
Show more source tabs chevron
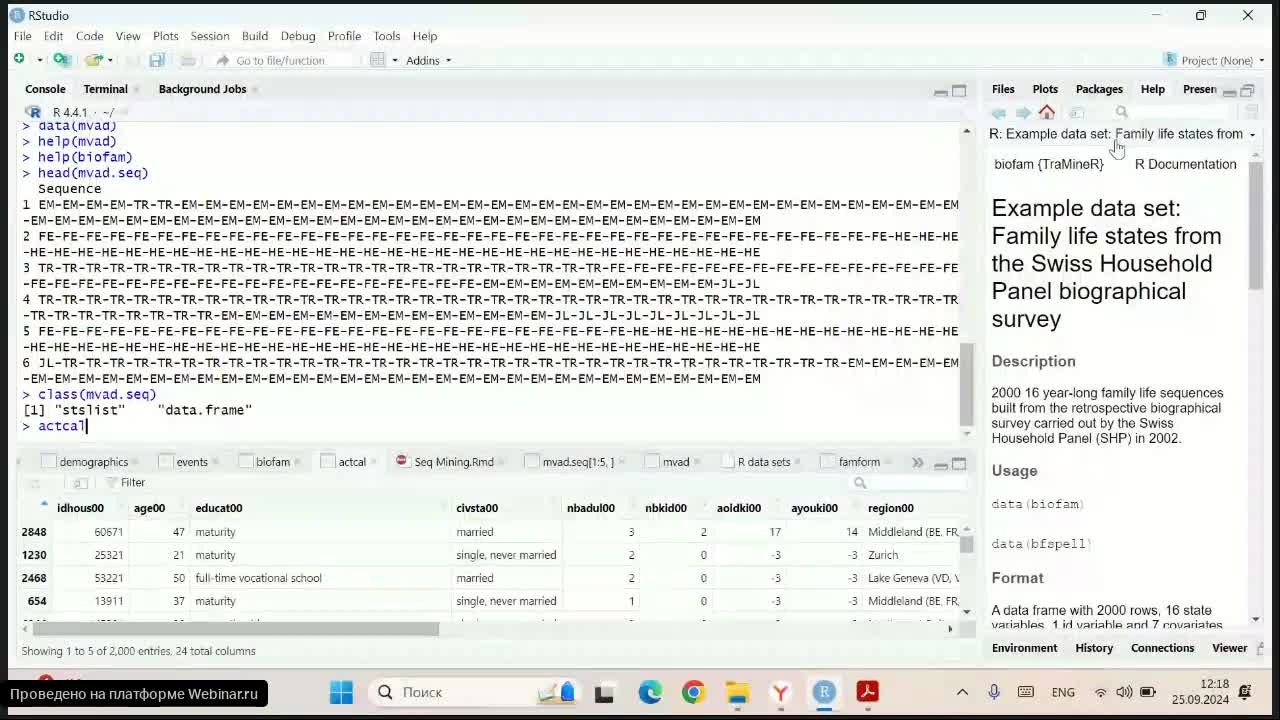pos(917,462)
